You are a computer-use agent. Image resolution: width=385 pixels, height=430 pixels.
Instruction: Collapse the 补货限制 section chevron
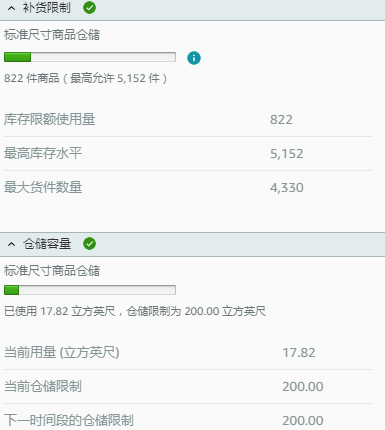coord(11,8)
